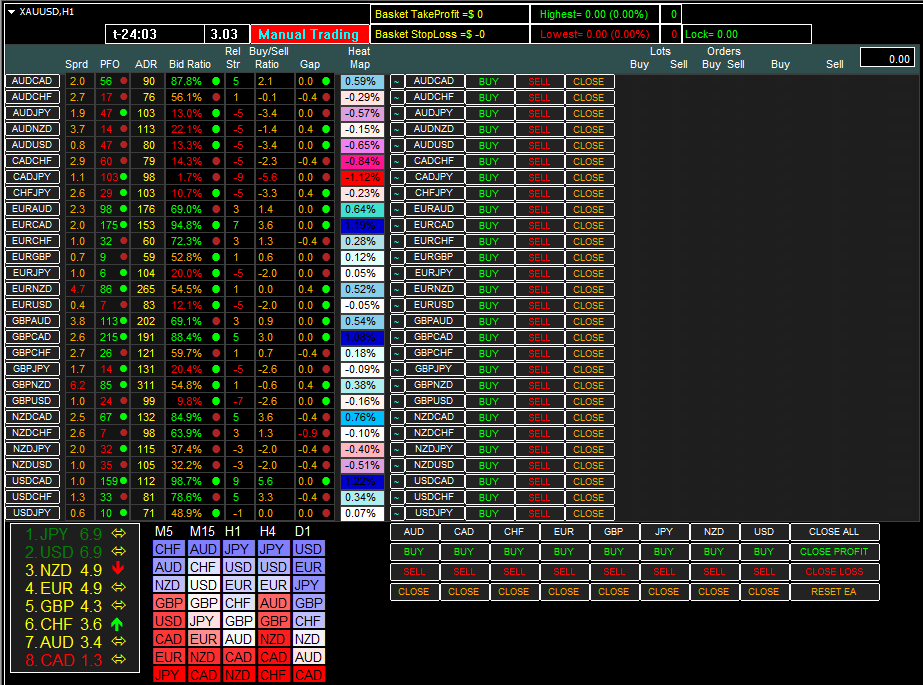Click the bottom JPY cell in M5 column
This screenshot has height=685, width=923.
pos(168,674)
